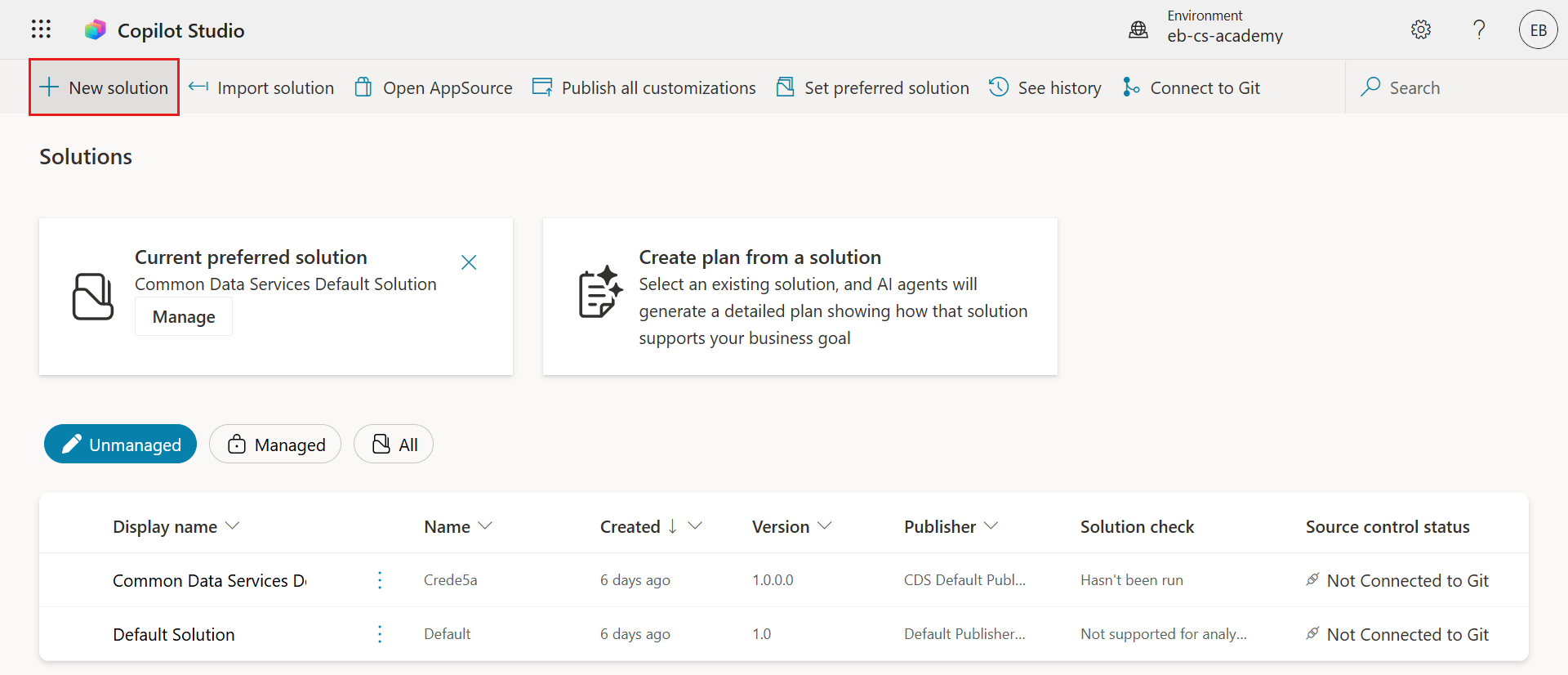Dismiss the Current preferred solution card

point(469,262)
